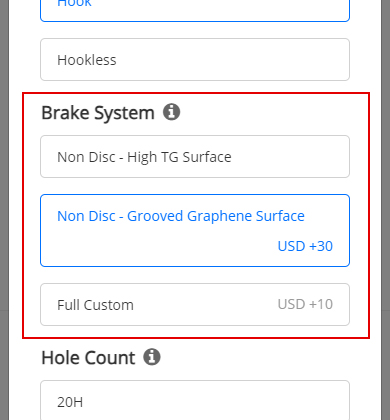Choose Non Disc - Grooved Graphene Surface
Viewport: 390px width, 420px height.
195,230
